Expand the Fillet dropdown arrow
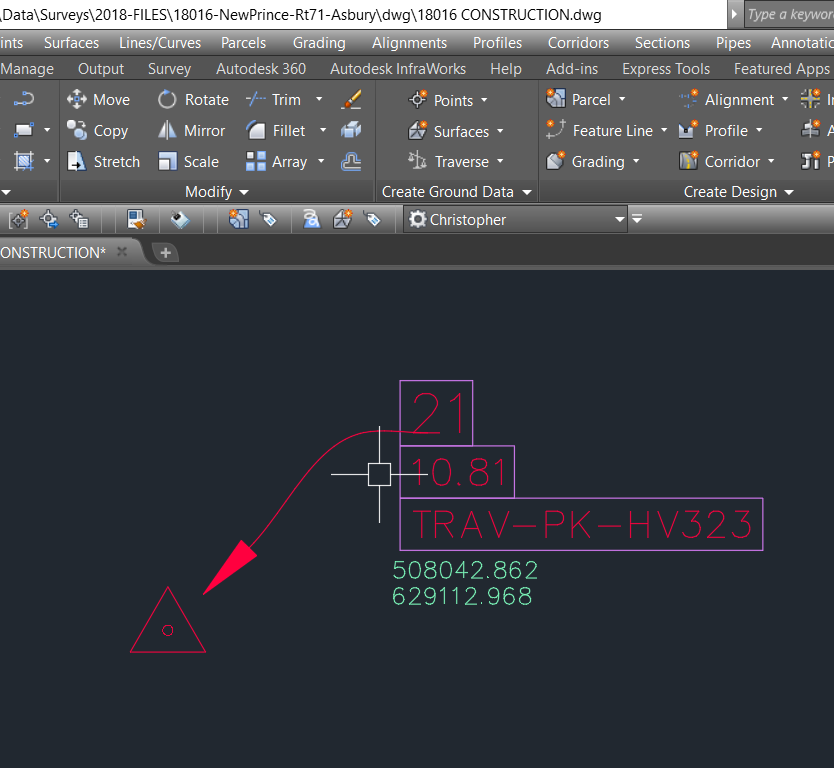Viewport: 834px width, 768px height. 323,130
